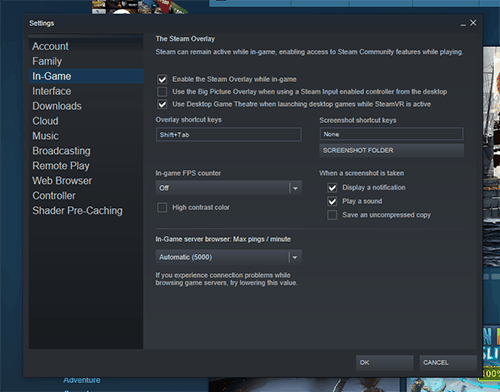Viewport: 500px width, 392px height.
Task: Enable Save an uncompressed copy checkbox
Action: tap(332, 215)
